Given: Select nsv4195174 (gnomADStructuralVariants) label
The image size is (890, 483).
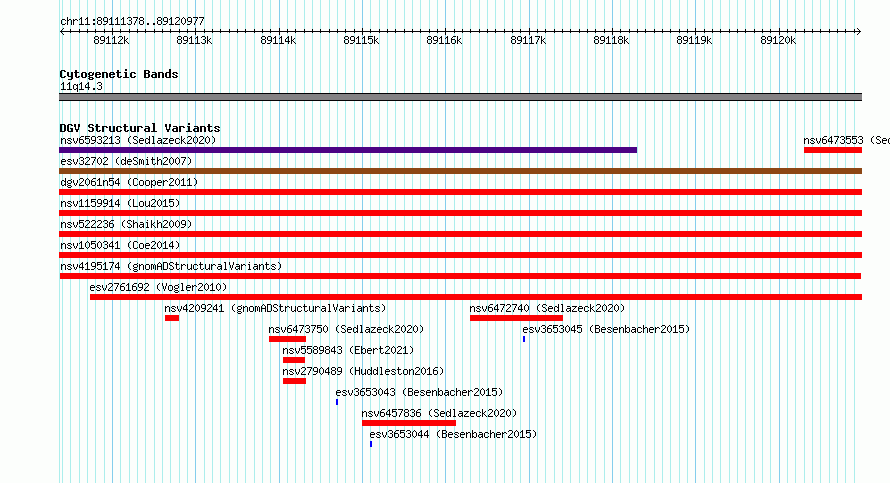Looking at the screenshot, I should 171,266.
